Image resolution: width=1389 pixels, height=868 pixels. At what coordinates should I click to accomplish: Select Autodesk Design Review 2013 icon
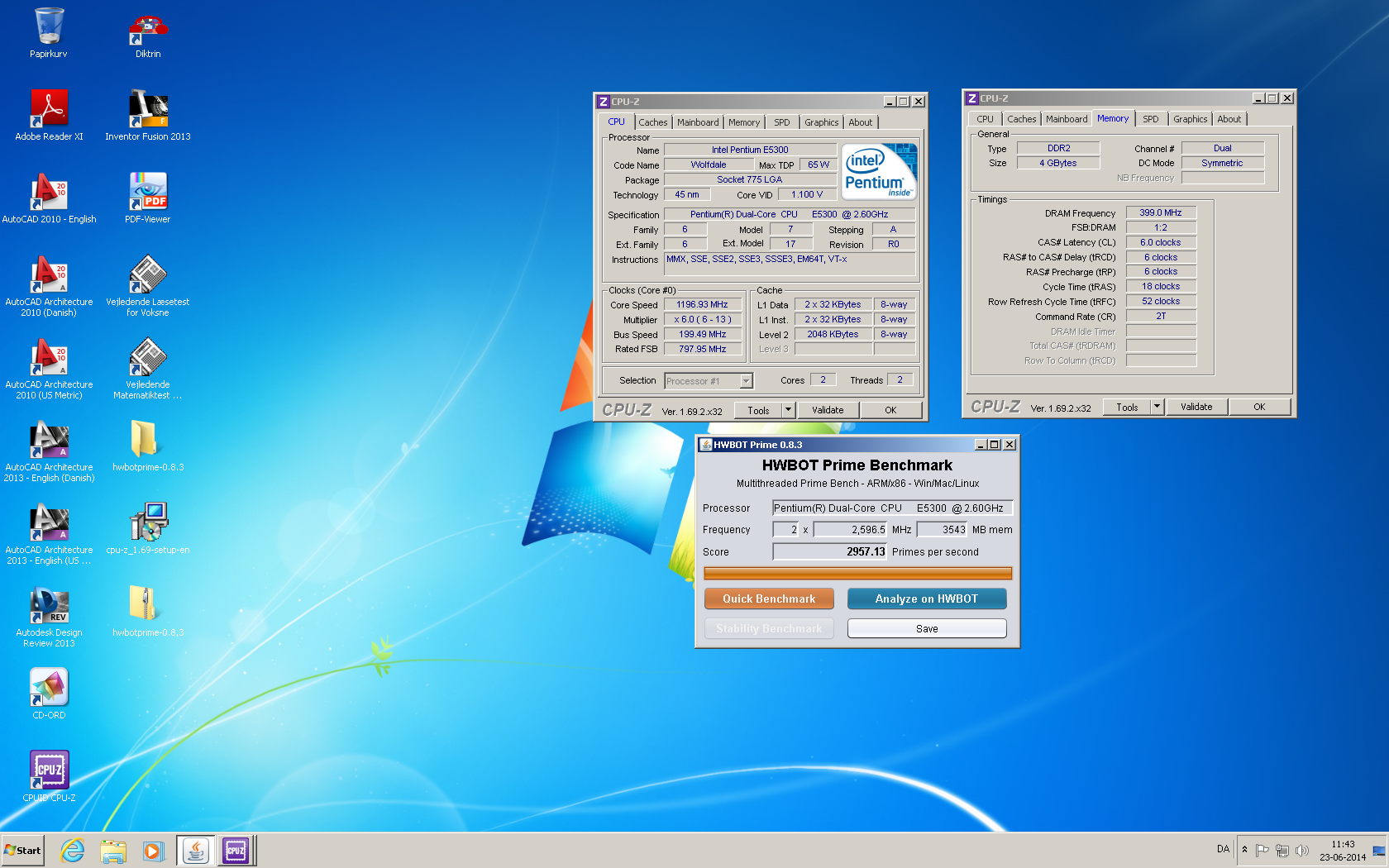(49, 617)
